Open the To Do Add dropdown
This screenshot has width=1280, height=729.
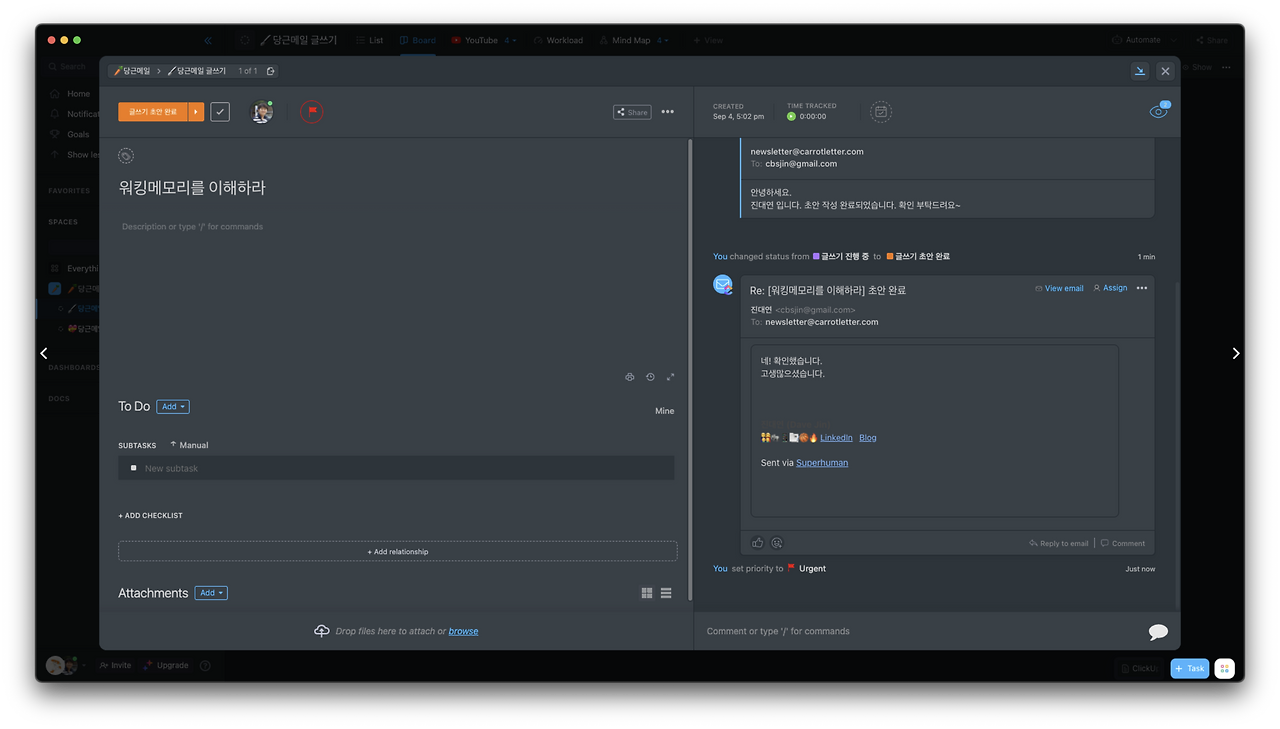(x=173, y=407)
